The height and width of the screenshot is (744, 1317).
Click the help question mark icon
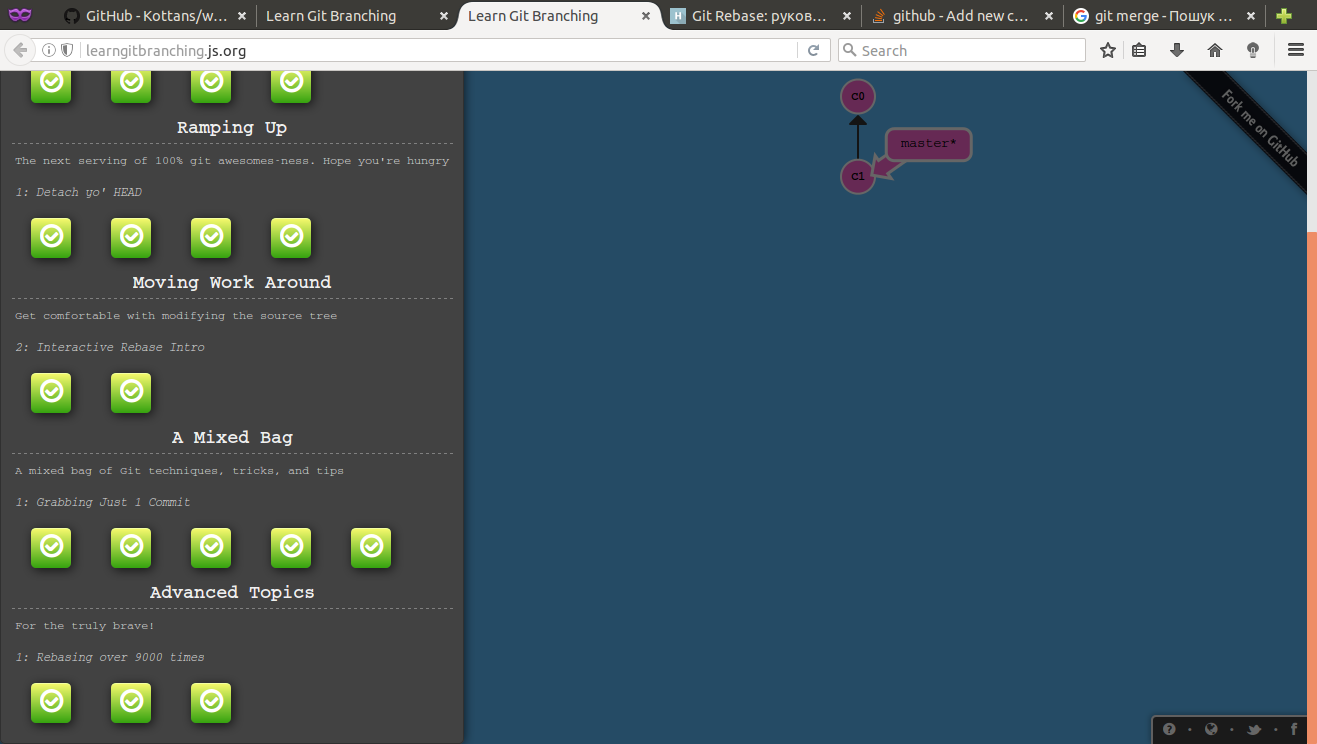[x=1169, y=730]
